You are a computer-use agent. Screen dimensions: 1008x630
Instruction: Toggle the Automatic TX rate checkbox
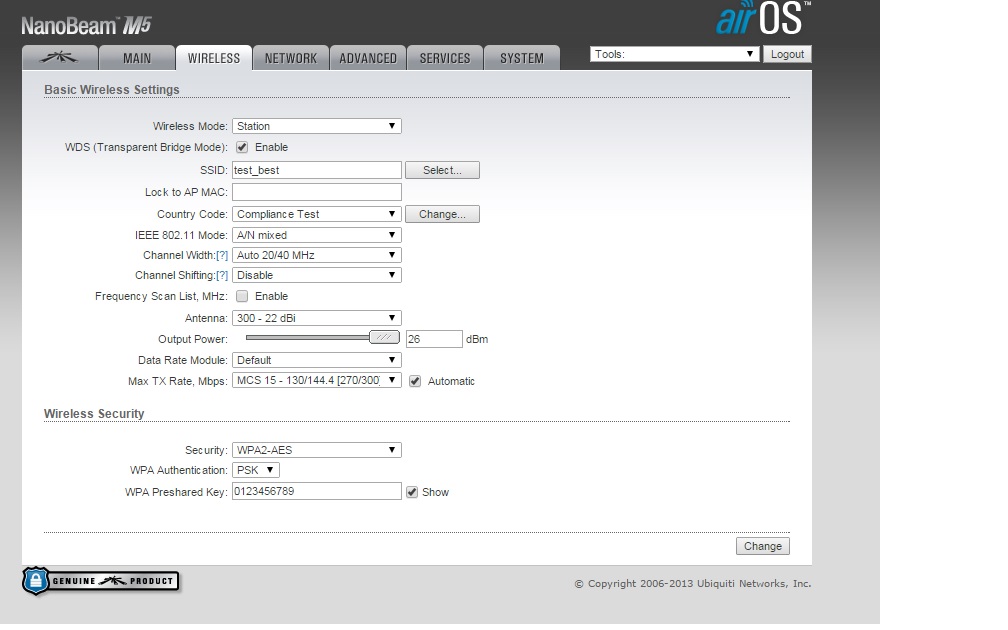[415, 381]
